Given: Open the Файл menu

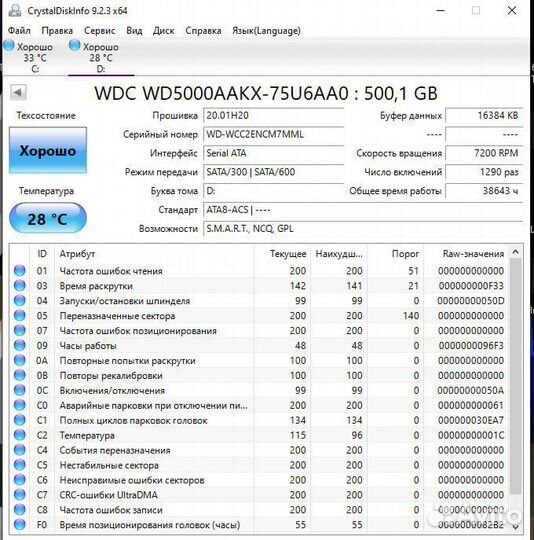Looking at the screenshot, I should (x=19, y=31).
